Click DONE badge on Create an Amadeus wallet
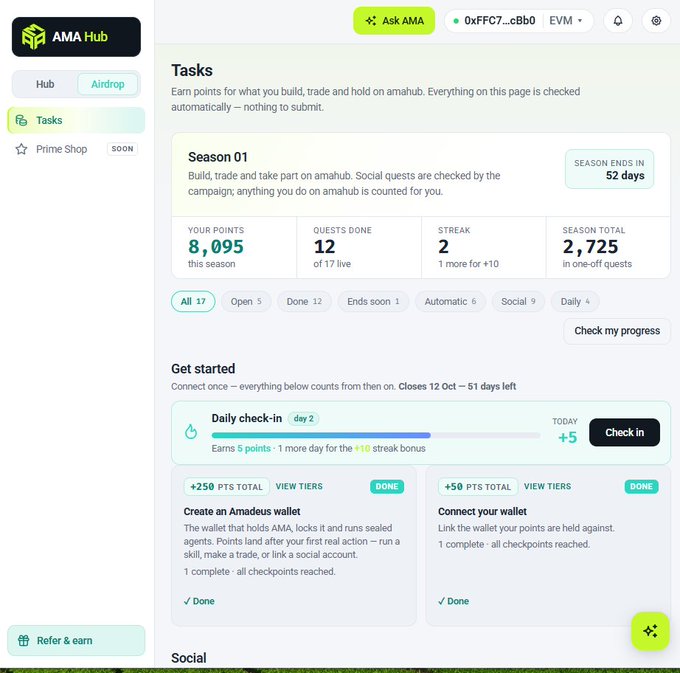The height and width of the screenshot is (673, 680). pyautogui.click(x=387, y=487)
